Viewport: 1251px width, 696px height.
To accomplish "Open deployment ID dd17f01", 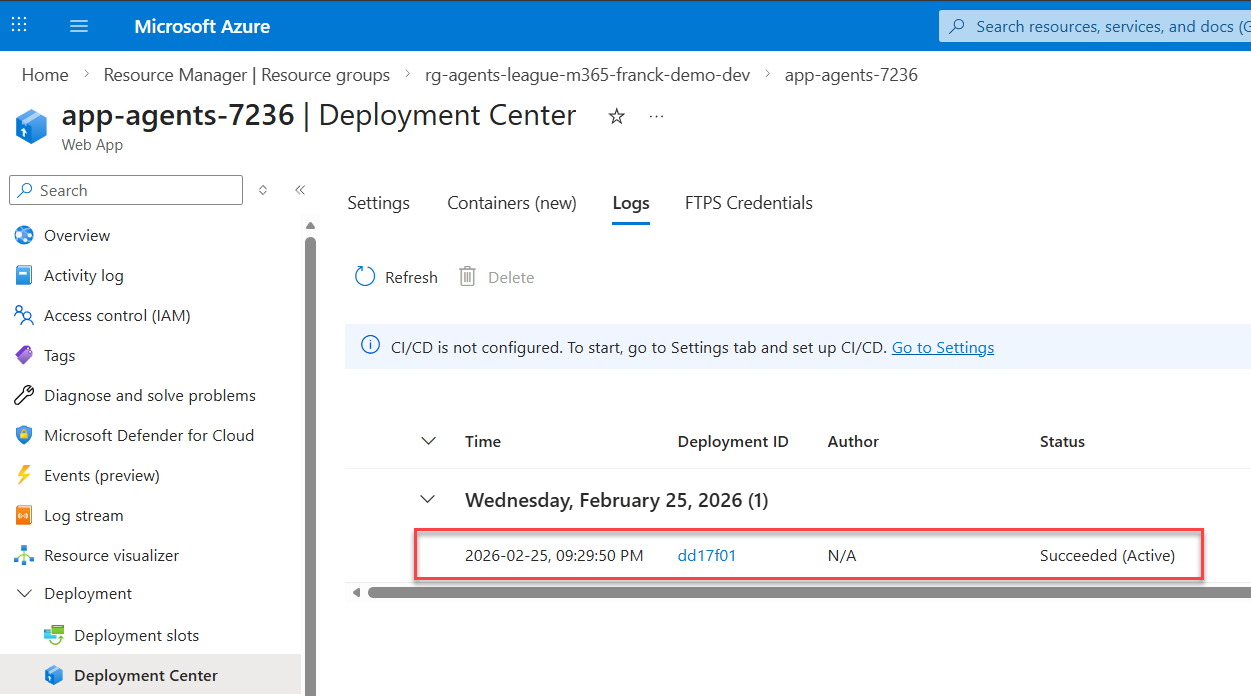I will tap(706, 556).
